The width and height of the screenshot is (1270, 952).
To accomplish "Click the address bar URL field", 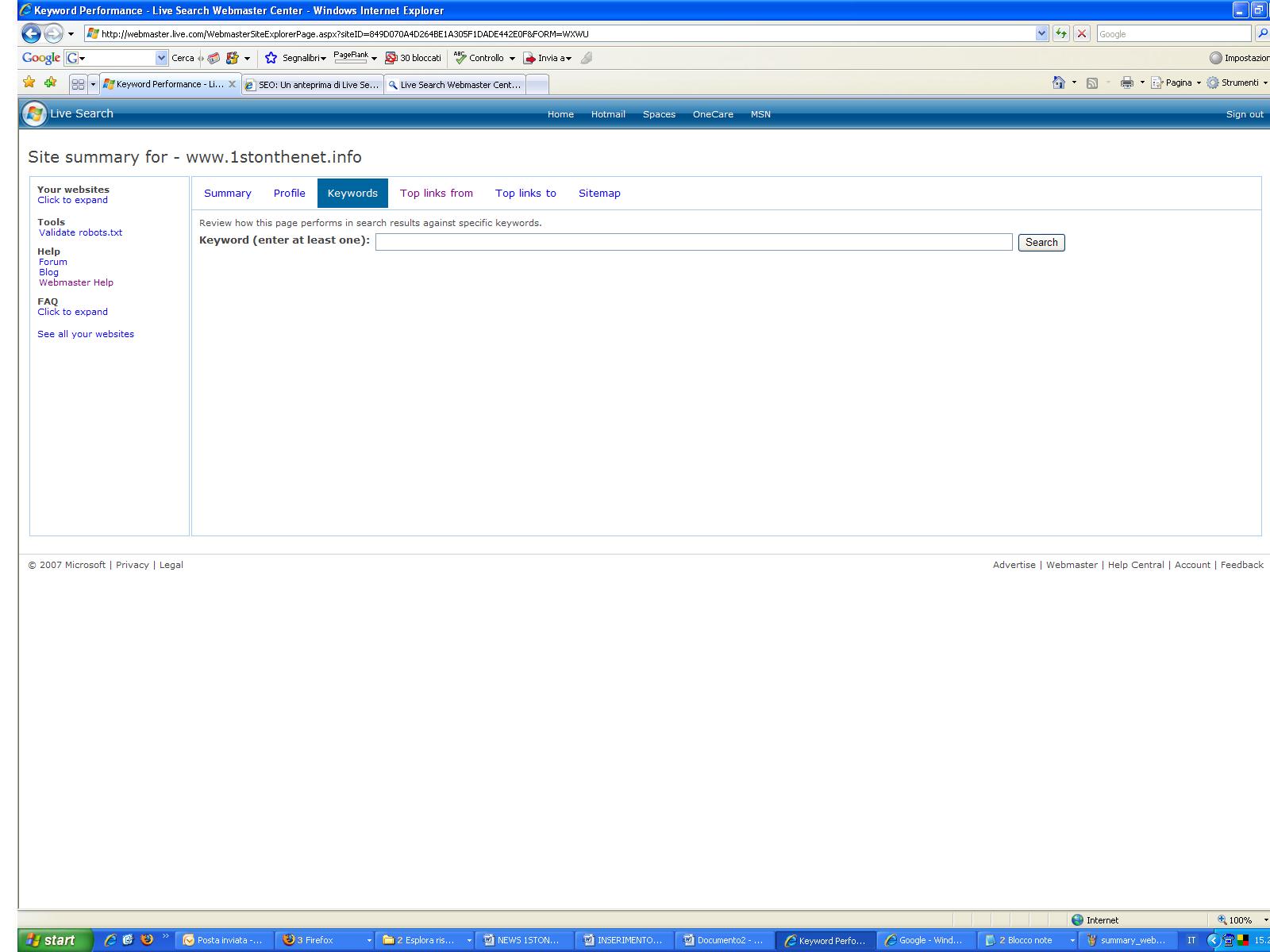I will [x=560, y=33].
